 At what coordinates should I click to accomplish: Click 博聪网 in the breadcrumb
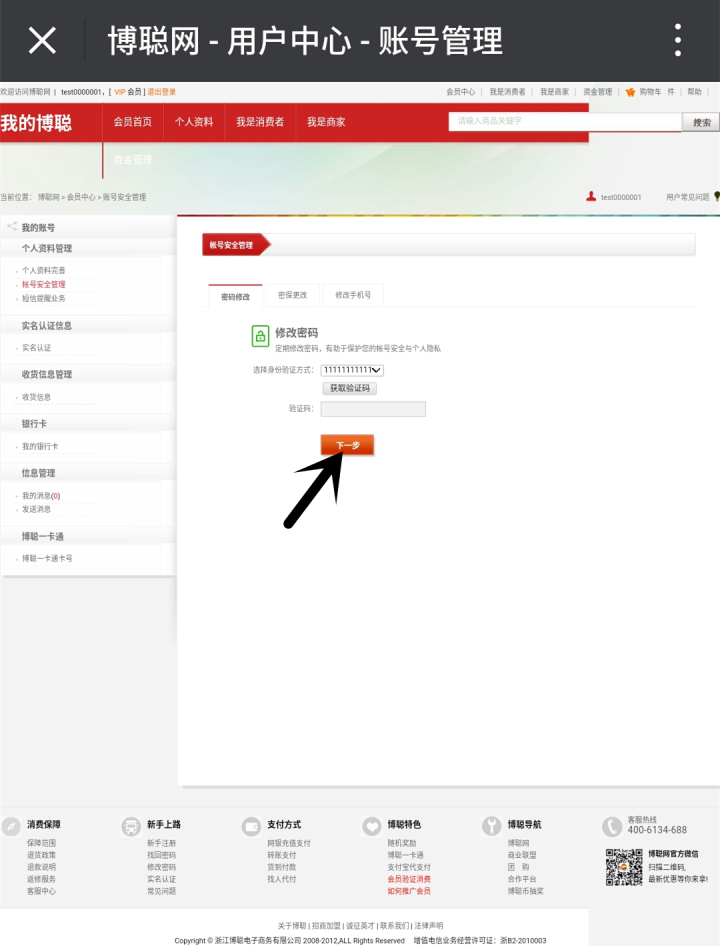48,197
